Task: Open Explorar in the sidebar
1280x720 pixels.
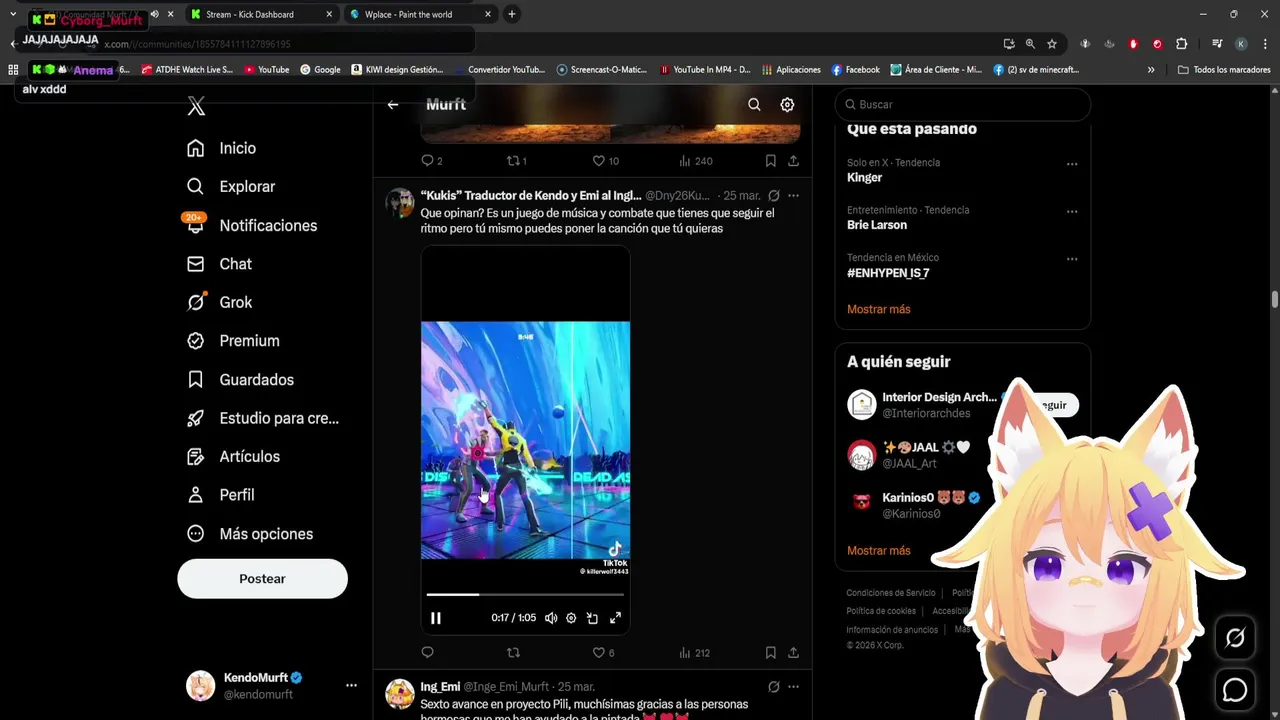Action: 231,187
